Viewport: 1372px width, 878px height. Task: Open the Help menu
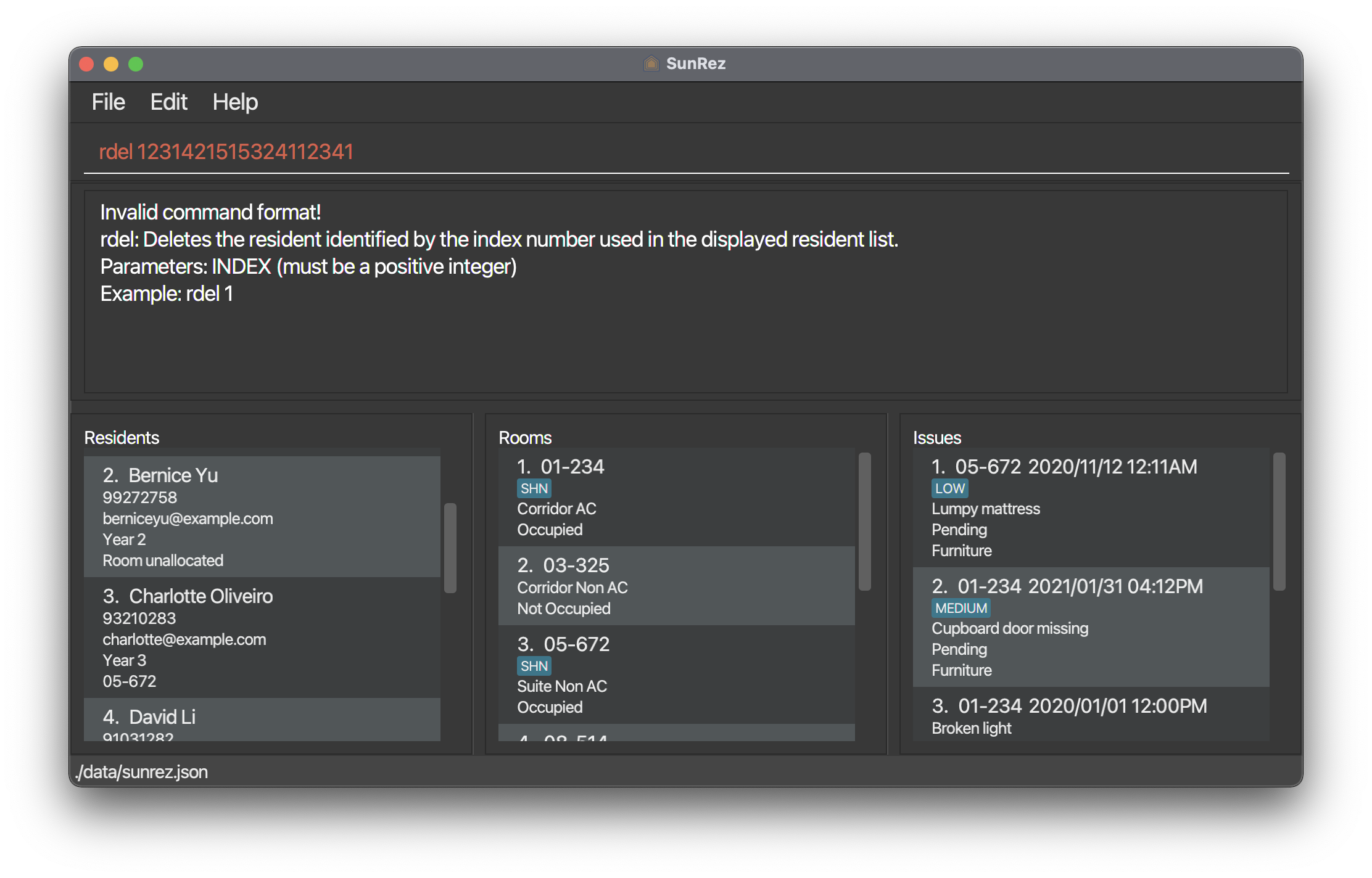point(235,102)
